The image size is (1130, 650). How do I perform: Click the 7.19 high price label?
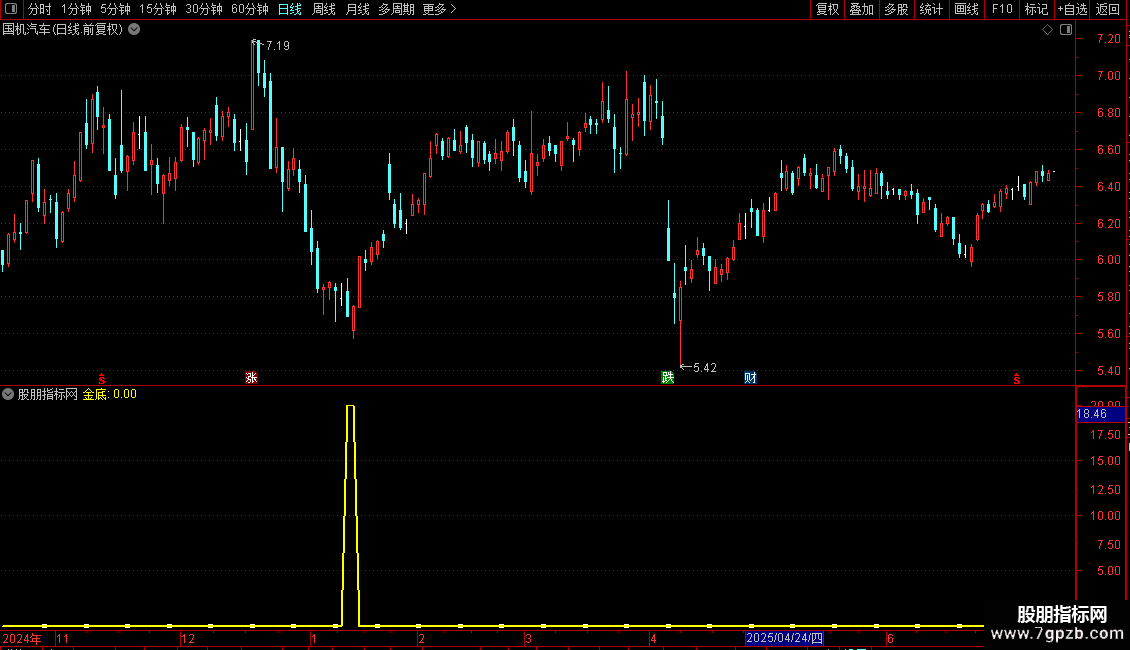coord(277,45)
